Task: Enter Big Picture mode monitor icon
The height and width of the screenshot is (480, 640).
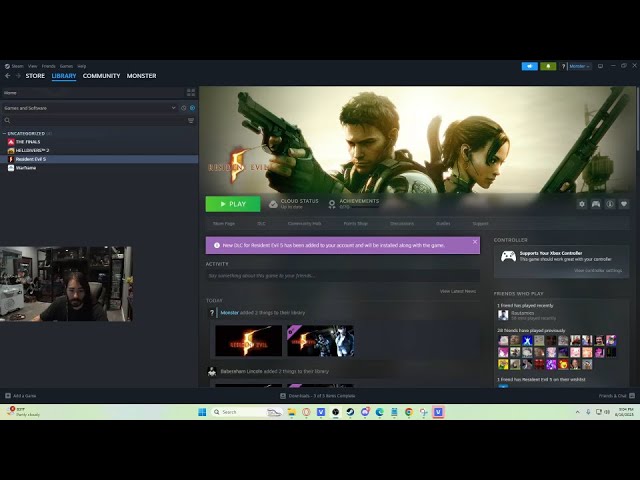Action: 600,66
